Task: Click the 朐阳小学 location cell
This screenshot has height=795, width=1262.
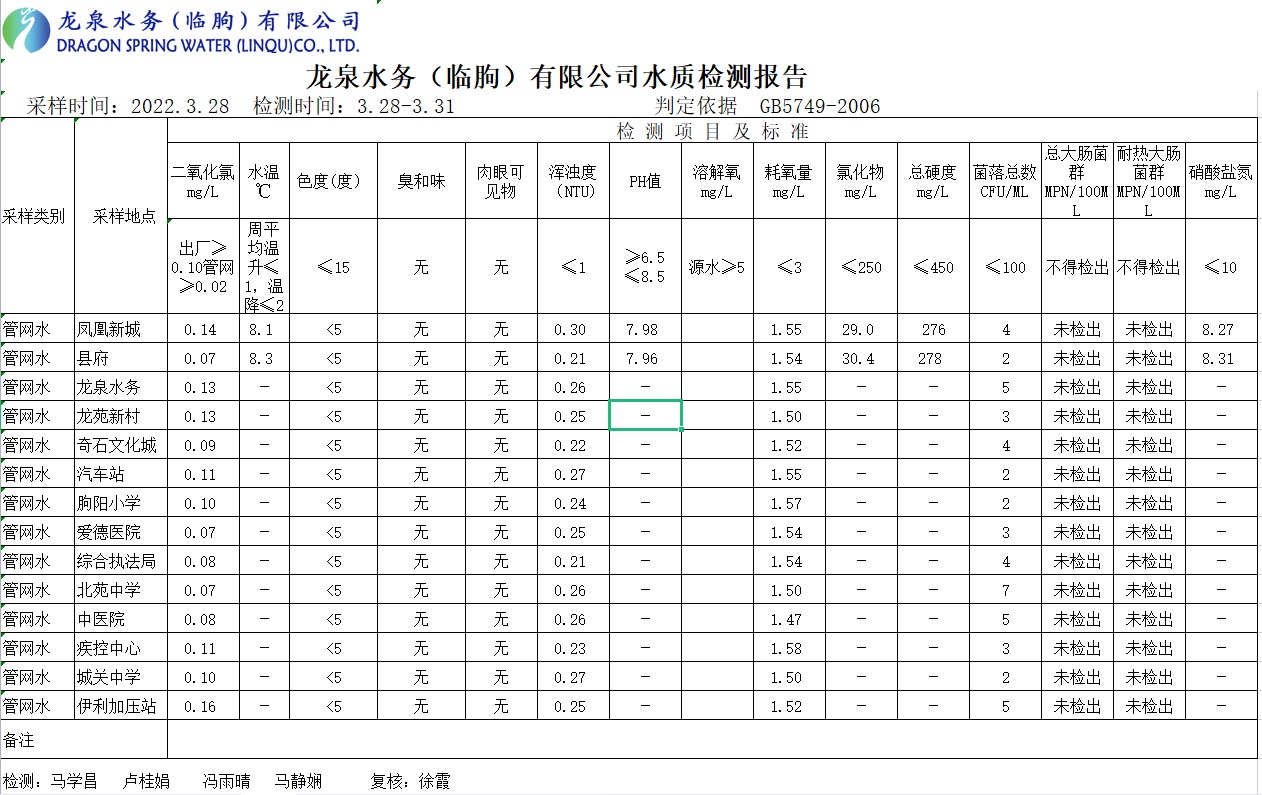Action: coord(121,503)
